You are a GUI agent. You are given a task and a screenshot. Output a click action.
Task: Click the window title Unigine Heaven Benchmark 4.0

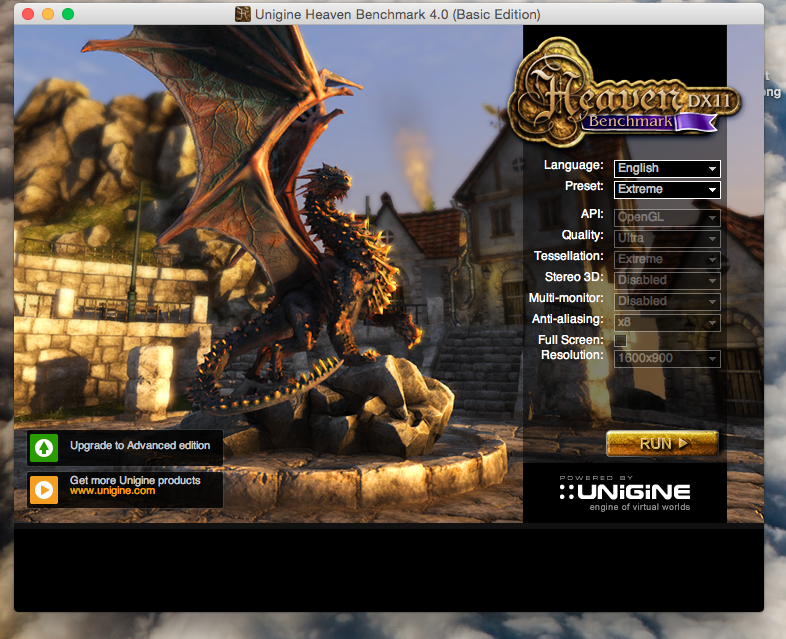tap(398, 15)
